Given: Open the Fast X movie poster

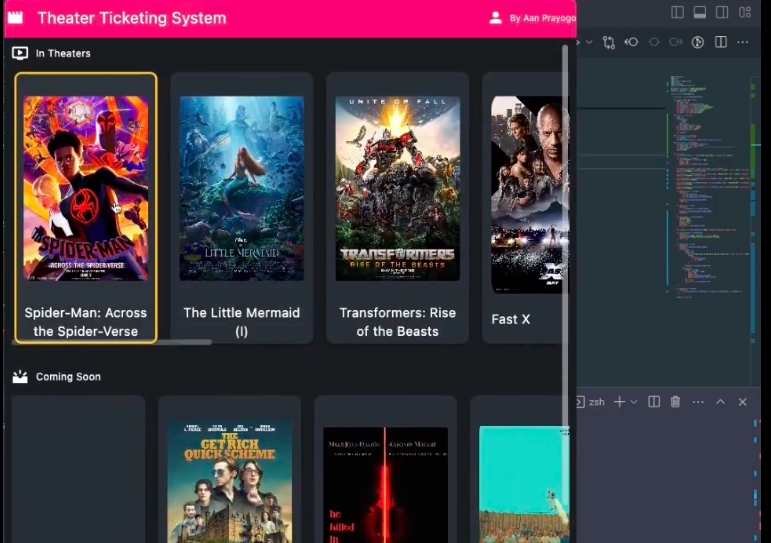Looking at the screenshot, I should [x=530, y=194].
